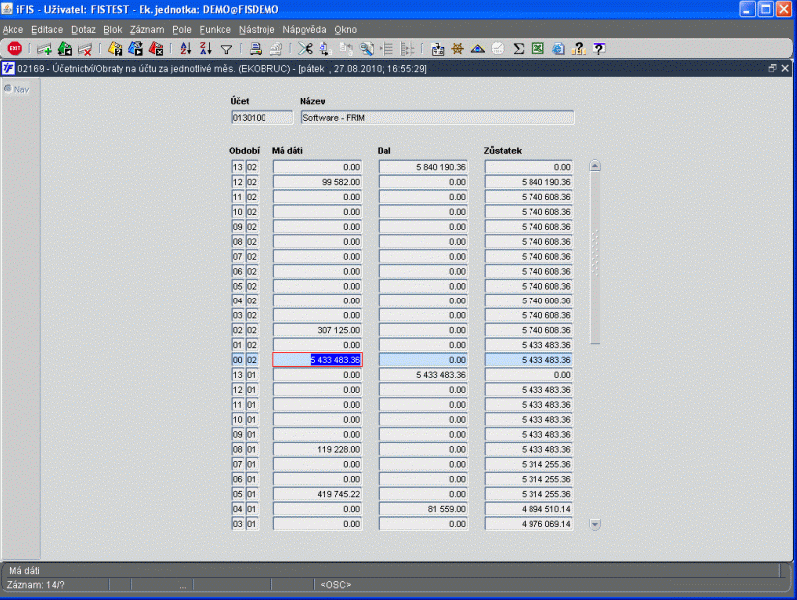Screen dimensions: 797x600
Task: Click the Účet field containing 0130100
Action: click(262, 117)
